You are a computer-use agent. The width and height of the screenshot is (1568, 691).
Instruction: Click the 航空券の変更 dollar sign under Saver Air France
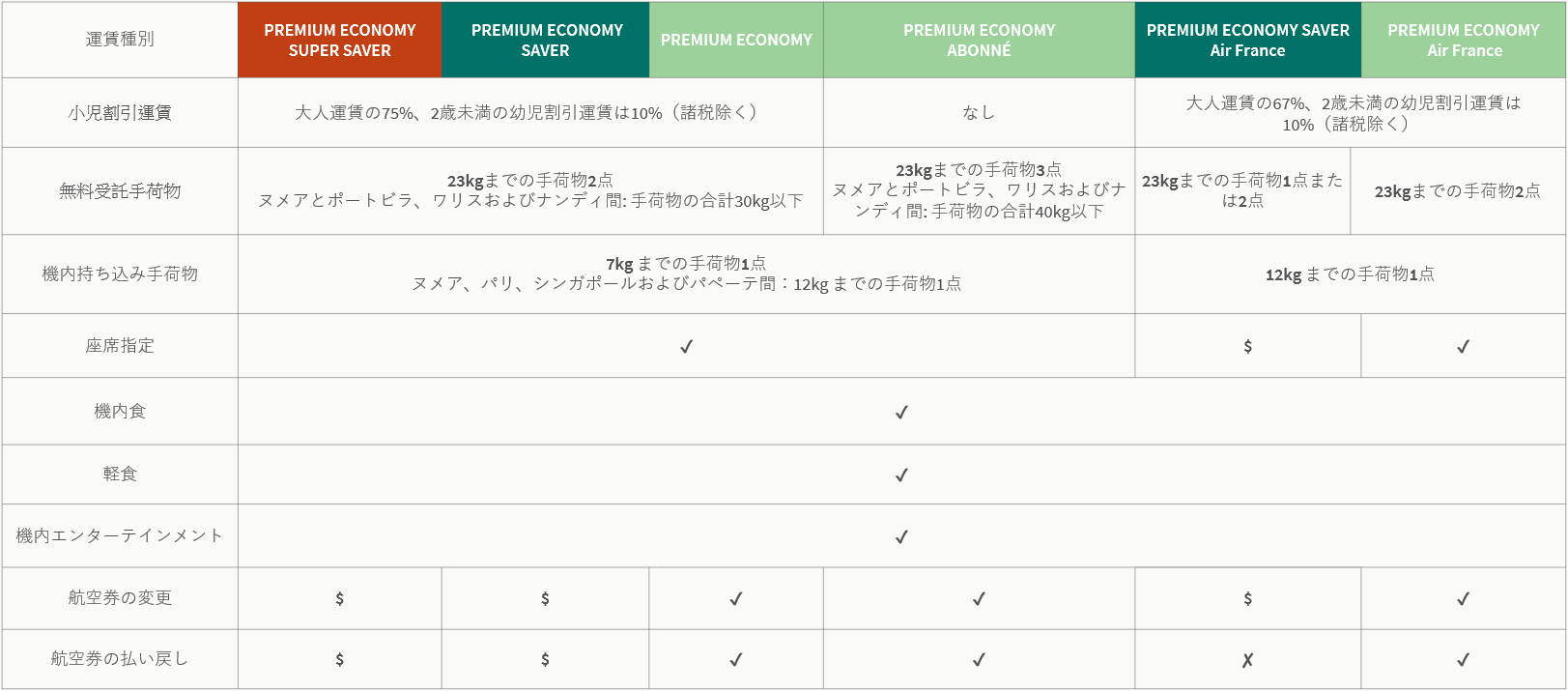(1247, 598)
